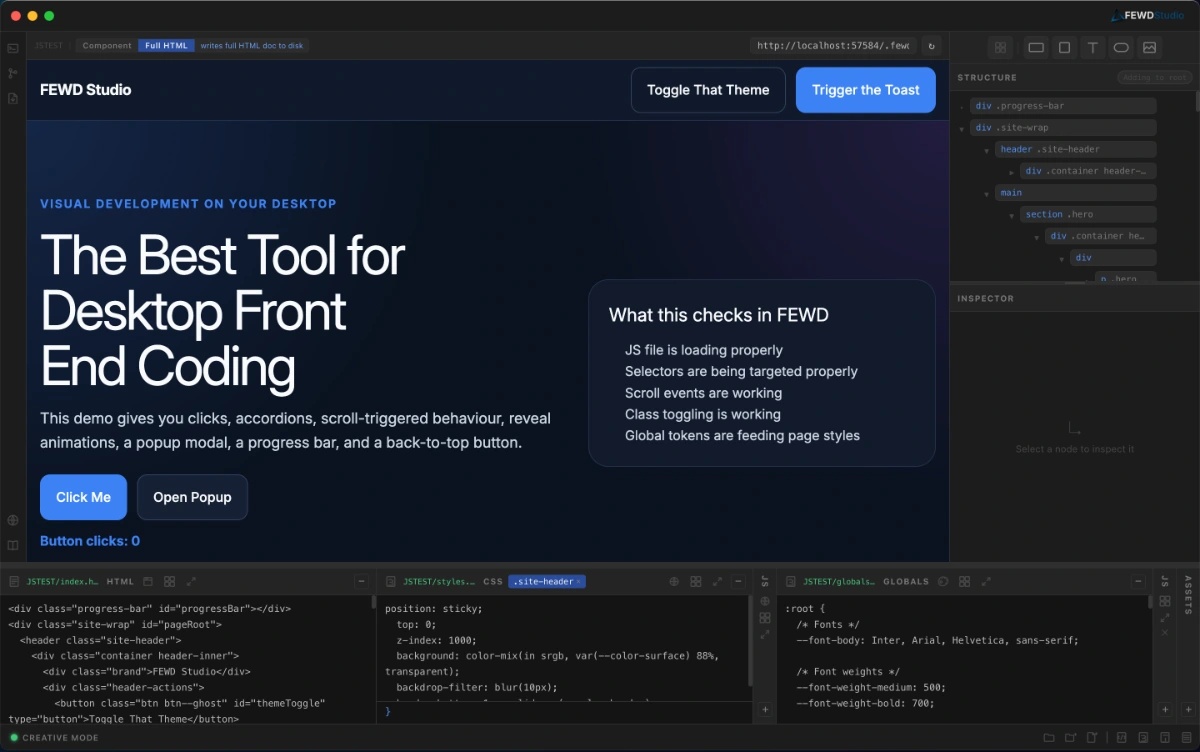Click the topmost left sidebar preview icon
The image size is (1200, 752).
(13, 48)
